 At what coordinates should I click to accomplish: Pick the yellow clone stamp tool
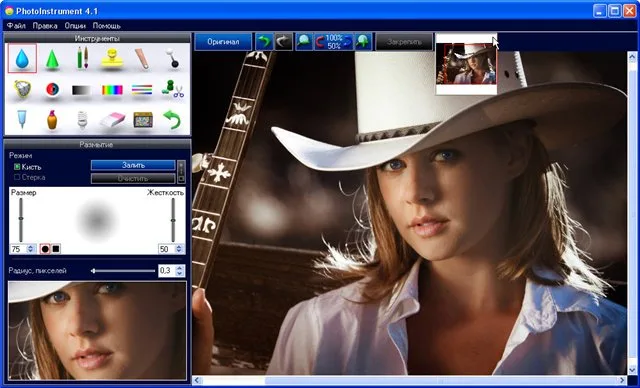click(112, 59)
